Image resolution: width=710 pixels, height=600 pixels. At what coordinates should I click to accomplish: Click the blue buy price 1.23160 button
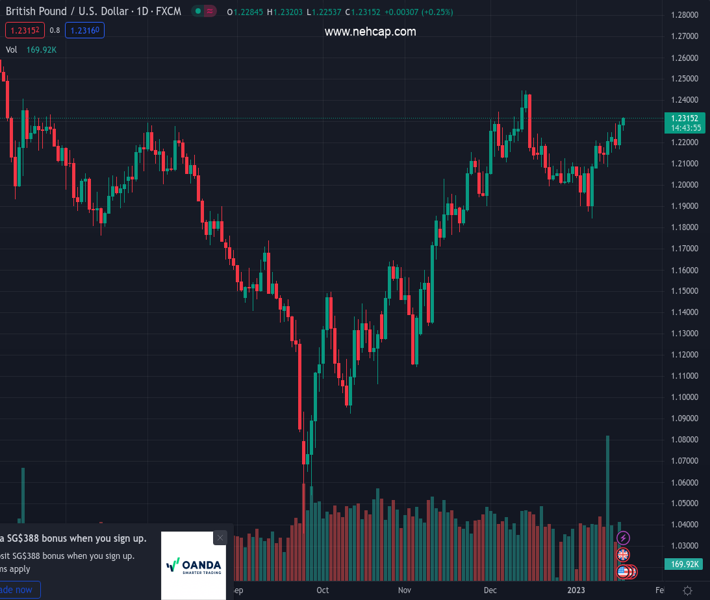tap(85, 30)
